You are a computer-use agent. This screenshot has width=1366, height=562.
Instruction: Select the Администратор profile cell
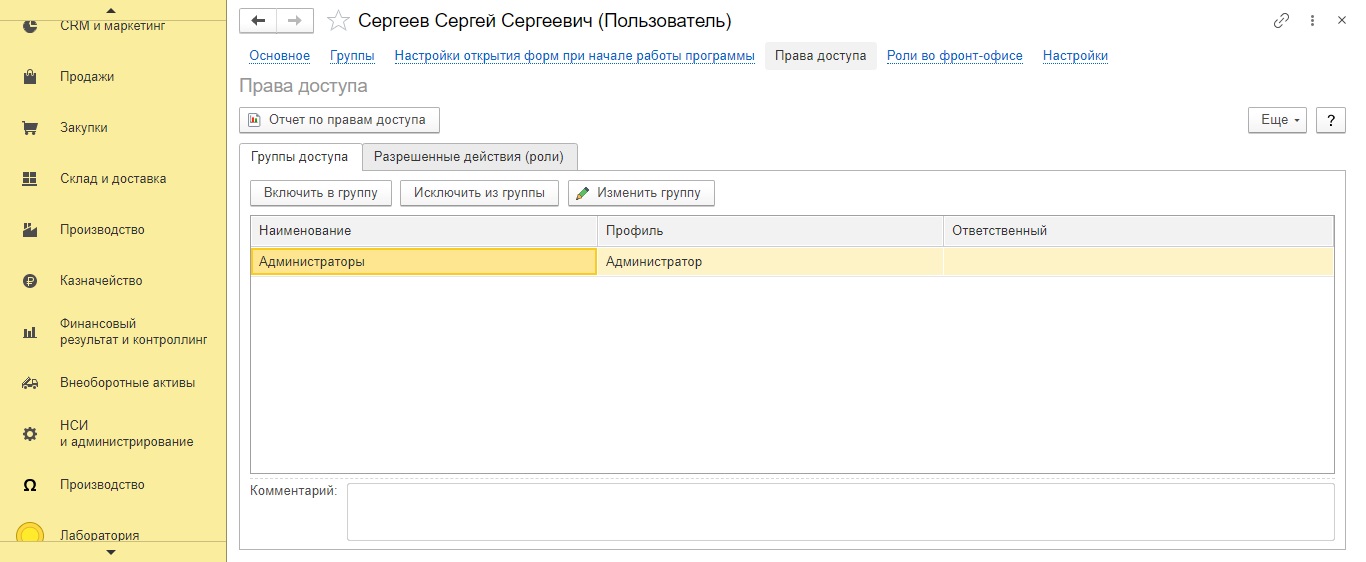pyautogui.click(x=770, y=262)
